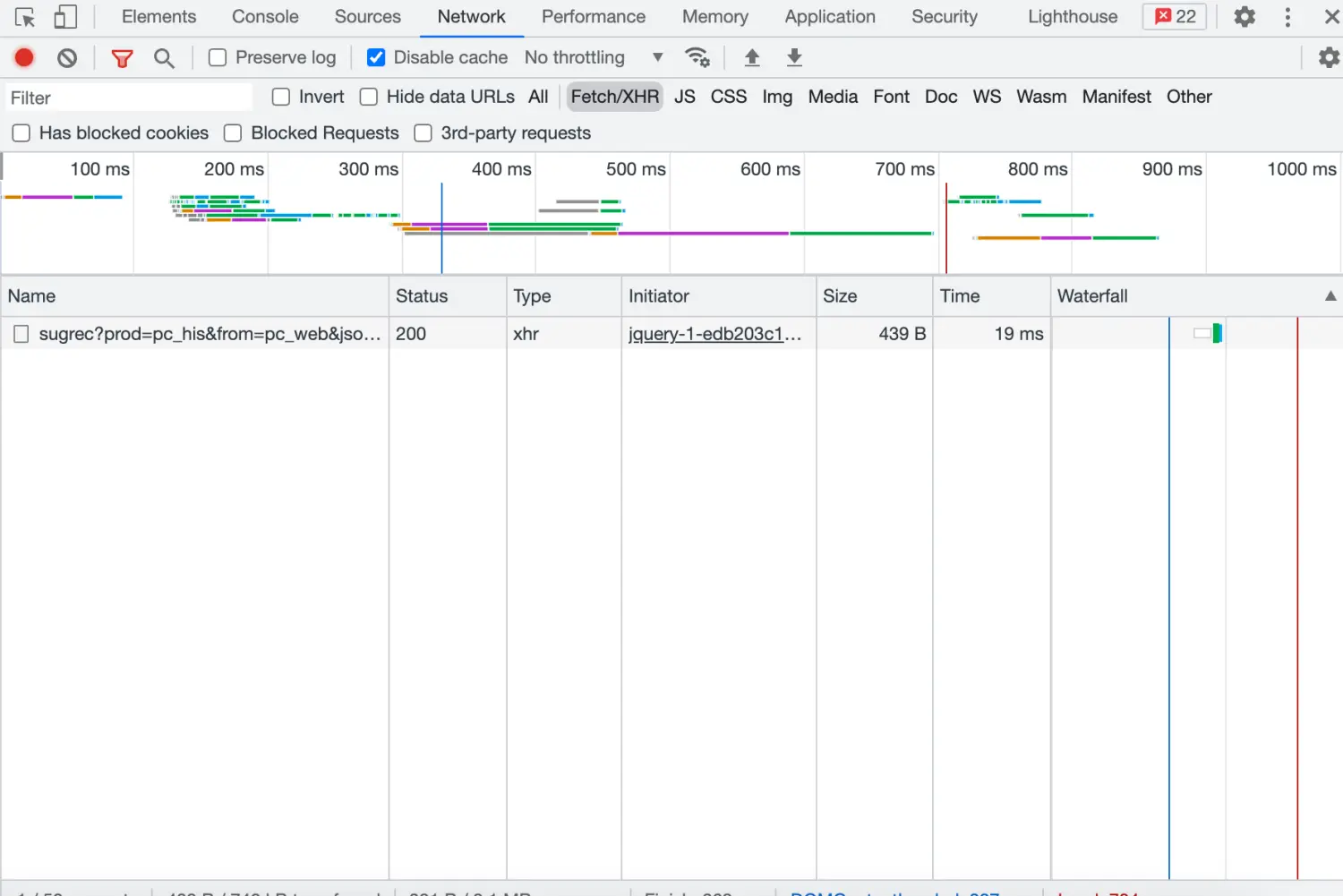
Task: Filter requests by Wasm
Action: 1041,97
